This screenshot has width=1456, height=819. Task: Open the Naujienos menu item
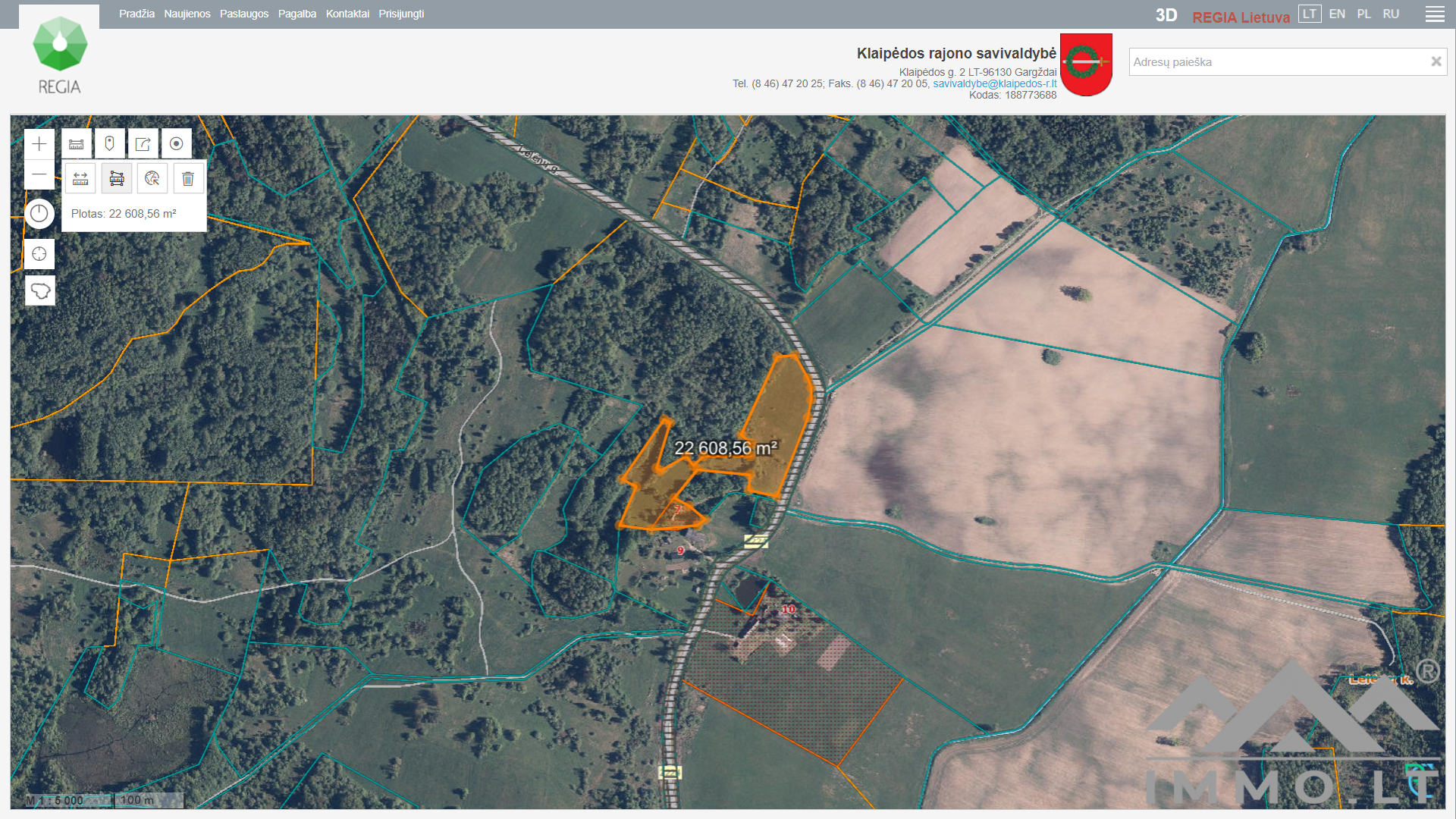pos(187,14)
